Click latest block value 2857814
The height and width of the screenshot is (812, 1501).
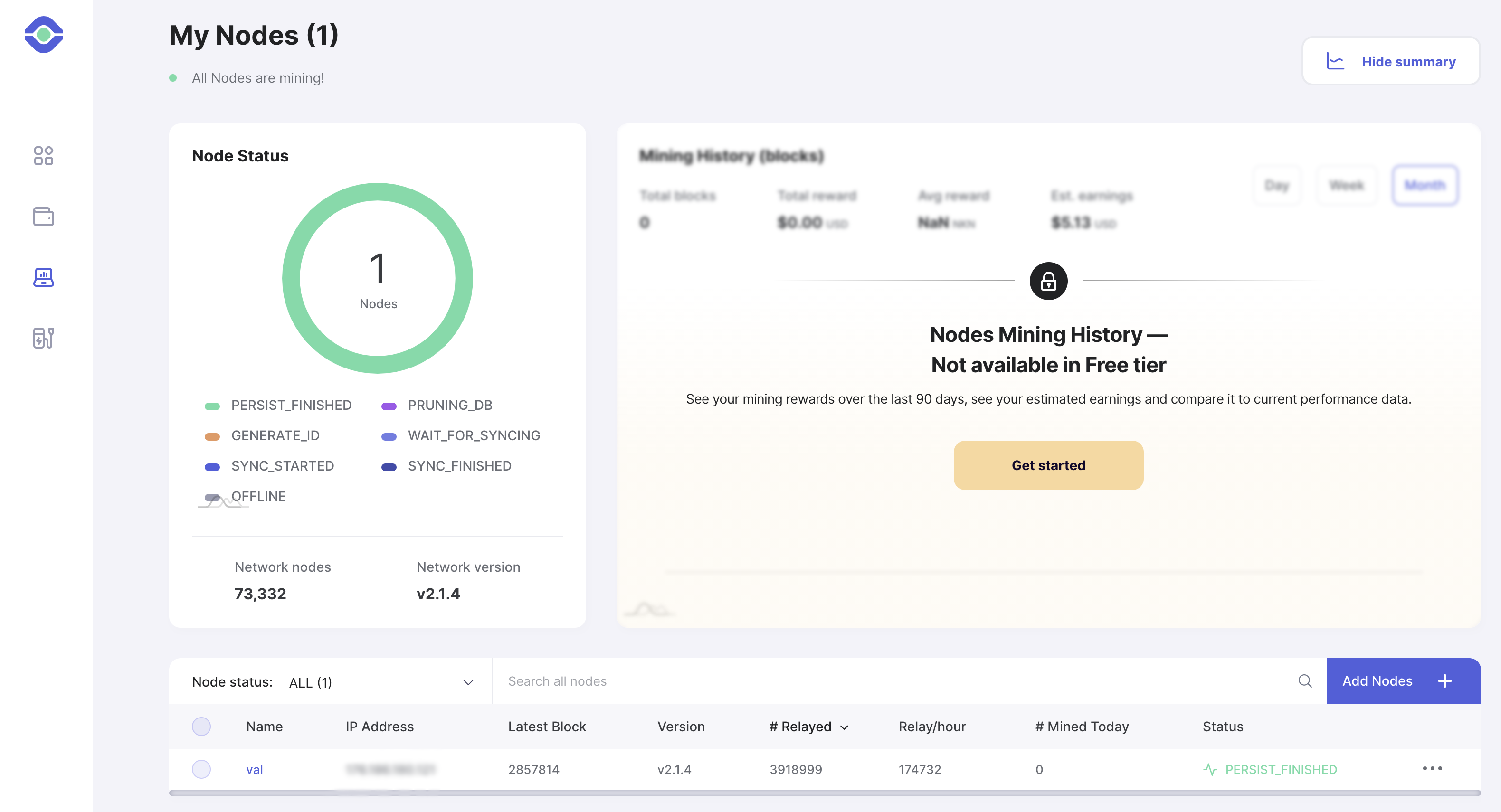coord(533,769)
